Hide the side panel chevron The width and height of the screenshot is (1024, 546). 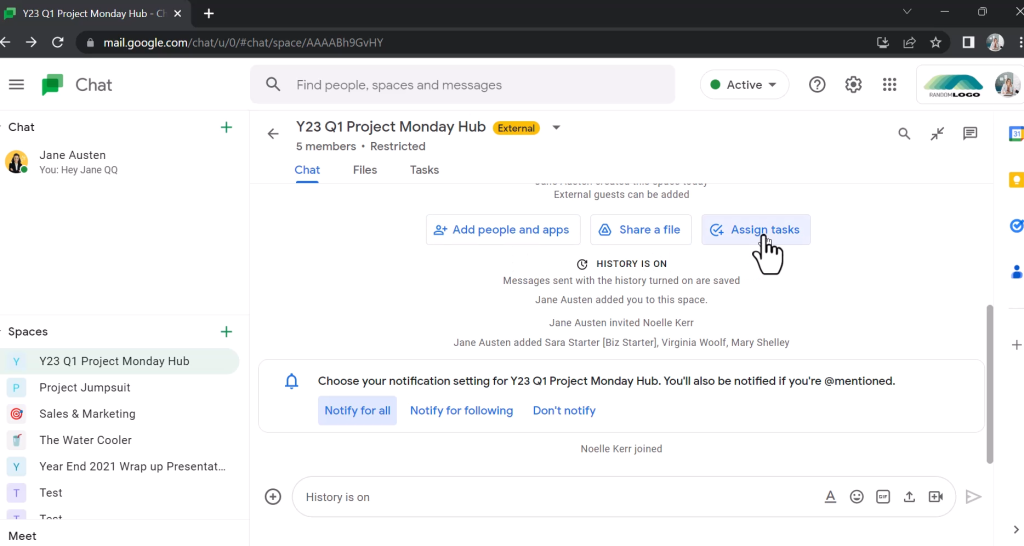coord(1016,530)
